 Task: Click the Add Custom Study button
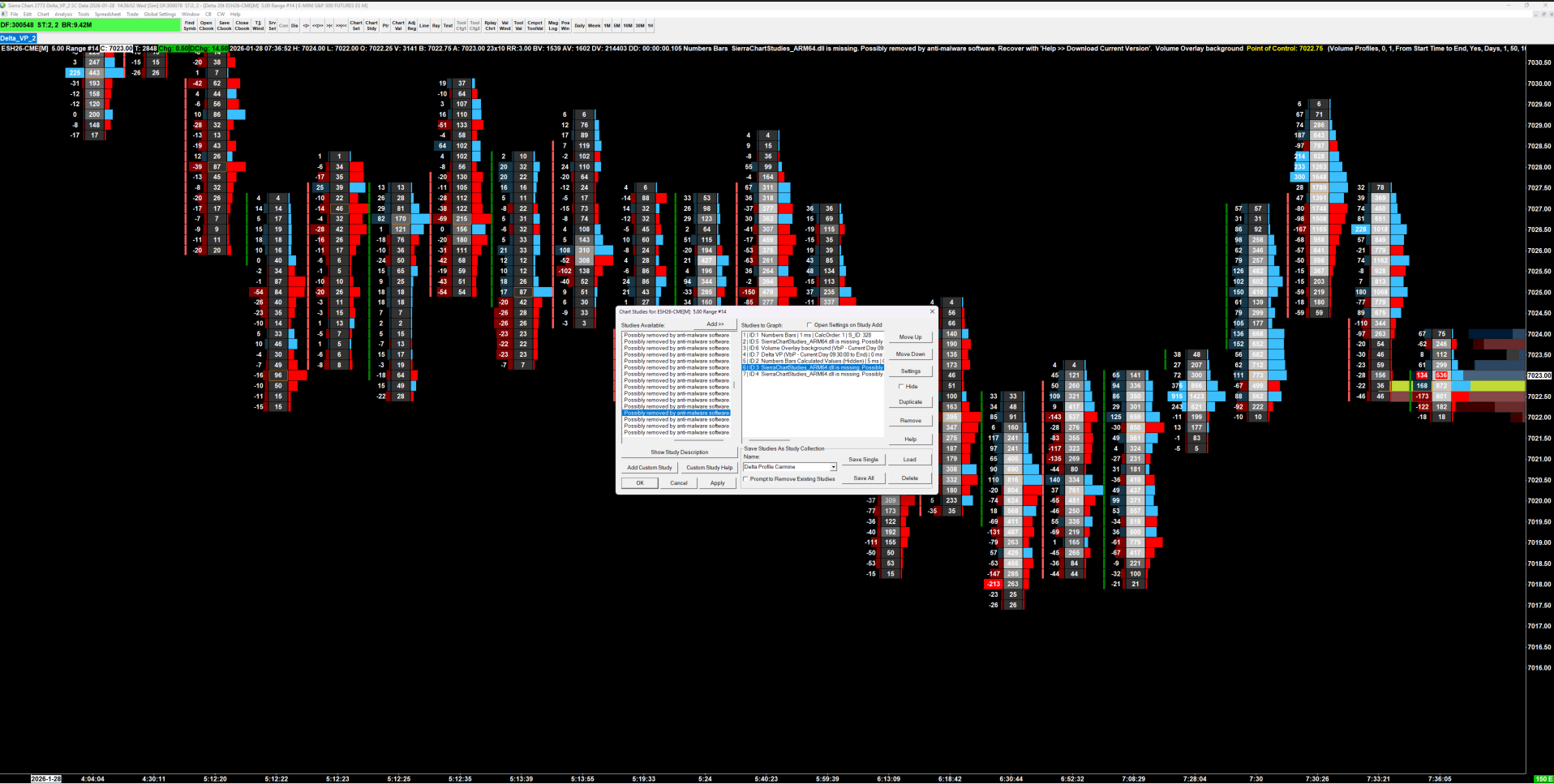[x=649, y=467]
